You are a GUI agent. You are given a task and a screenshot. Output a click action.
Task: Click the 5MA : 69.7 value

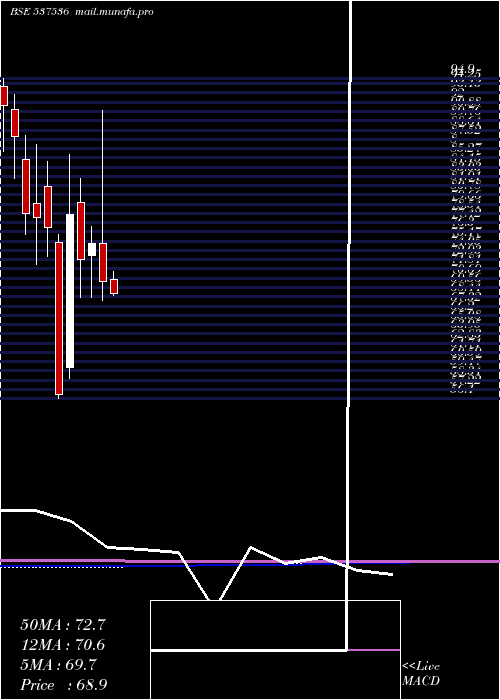point(58,665)
